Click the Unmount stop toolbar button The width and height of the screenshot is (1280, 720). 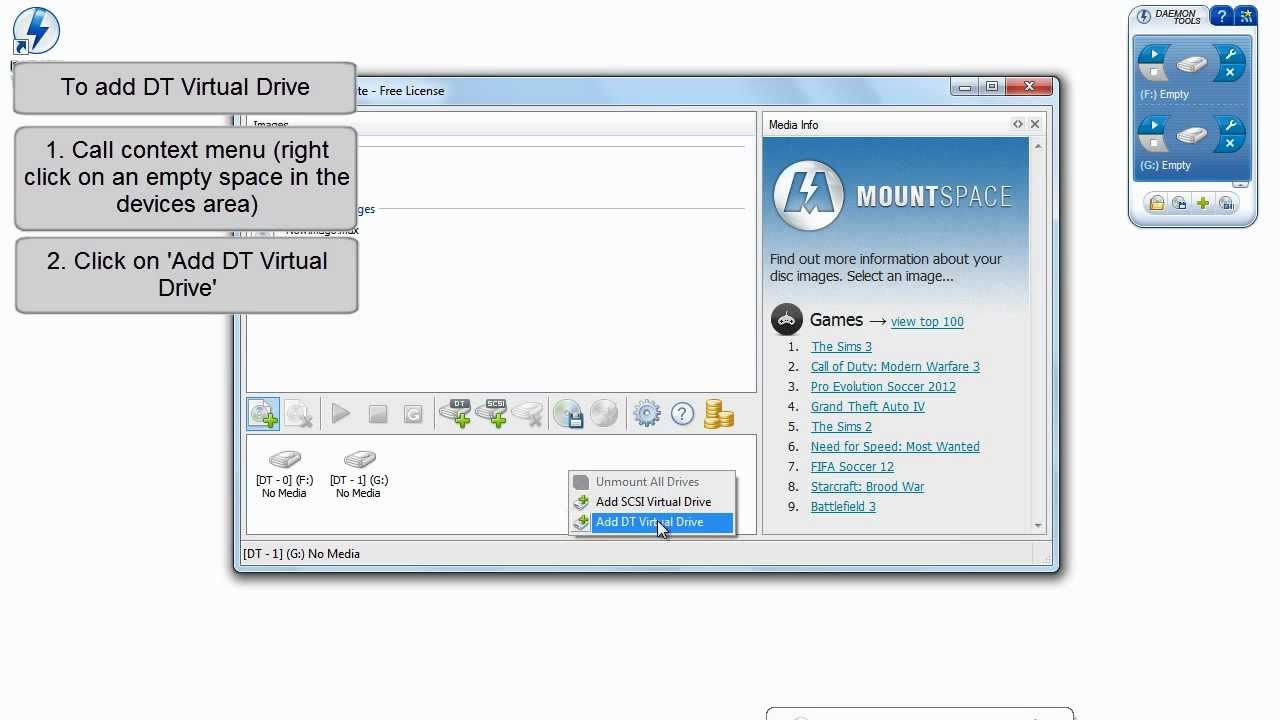[x=377, y=414]
